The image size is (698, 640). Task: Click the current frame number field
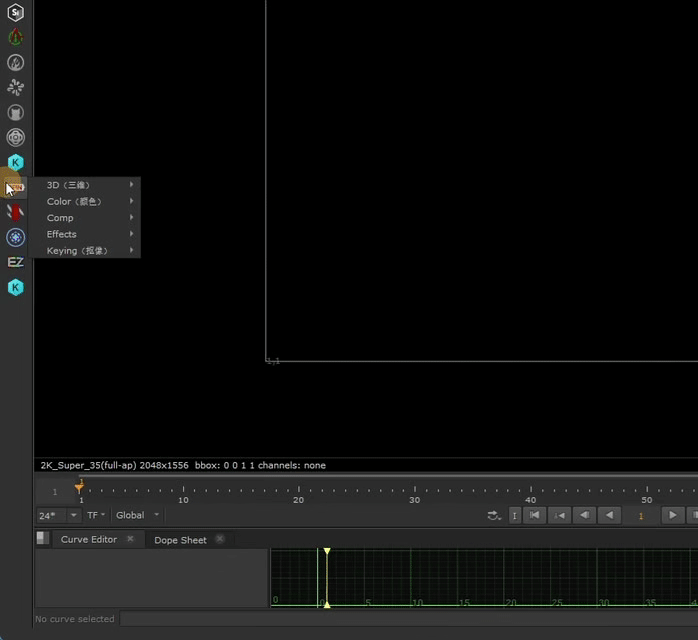pyautogui.click(x=641, y=516)
